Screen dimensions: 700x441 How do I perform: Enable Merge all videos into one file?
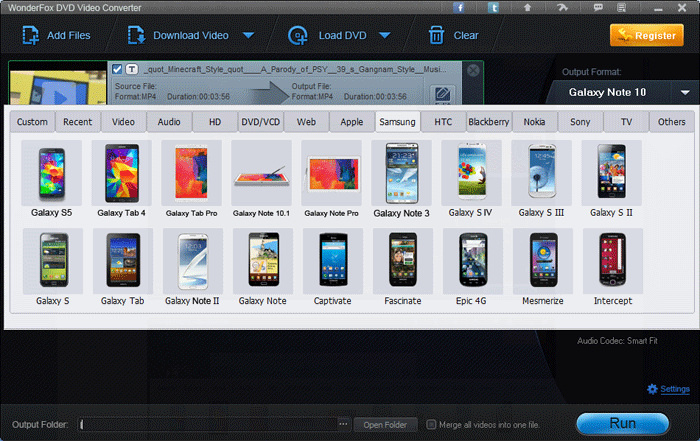[431, 424]
